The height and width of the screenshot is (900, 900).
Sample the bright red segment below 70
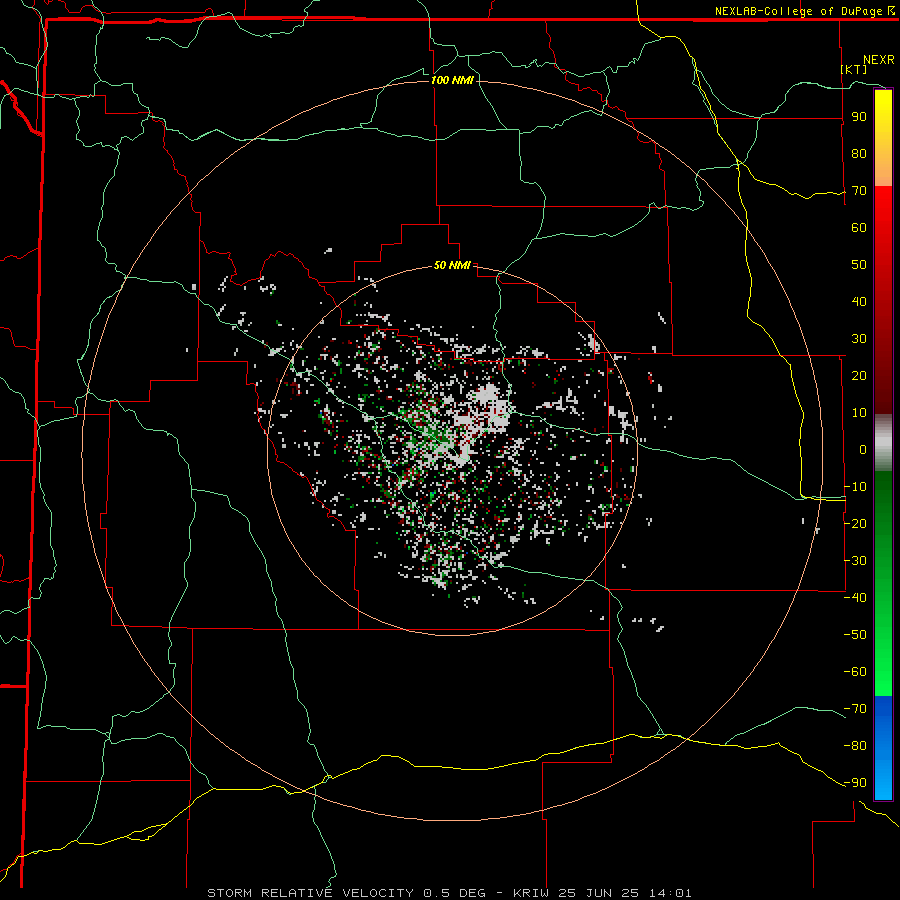click(x=883, y=207)
